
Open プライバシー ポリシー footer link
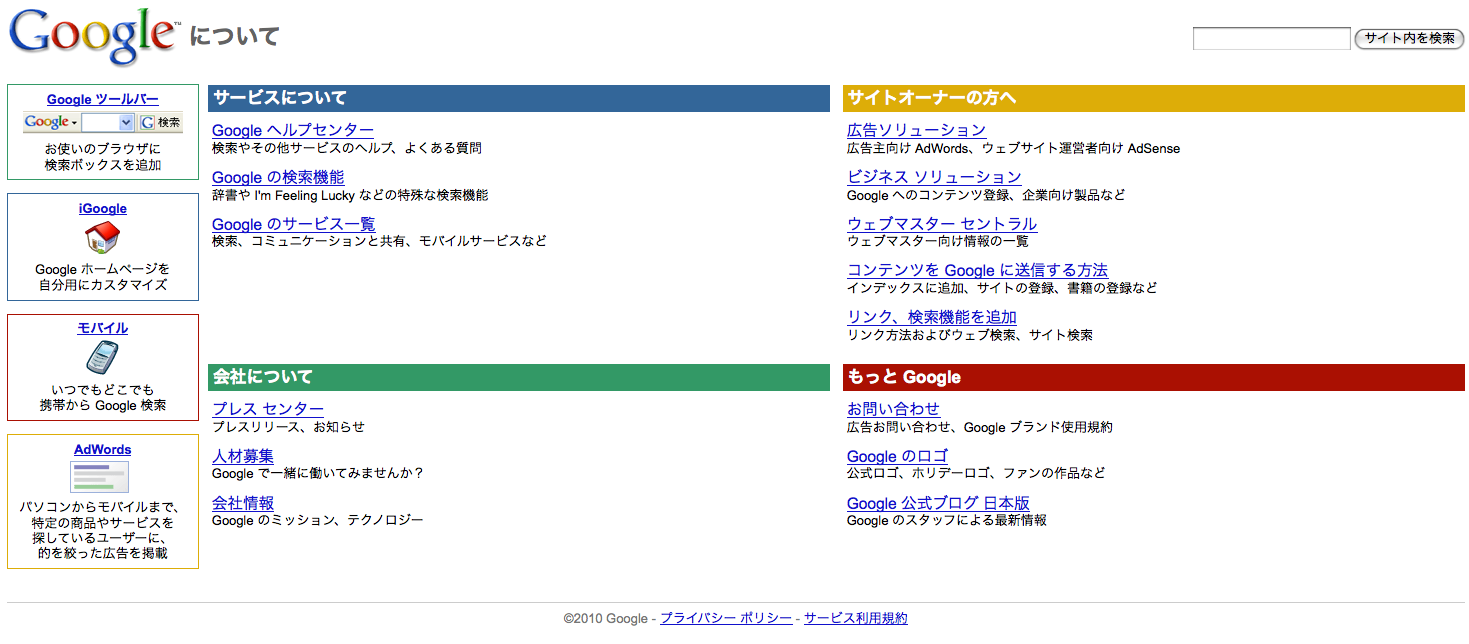pyautogui.click(x=726, y=619)
